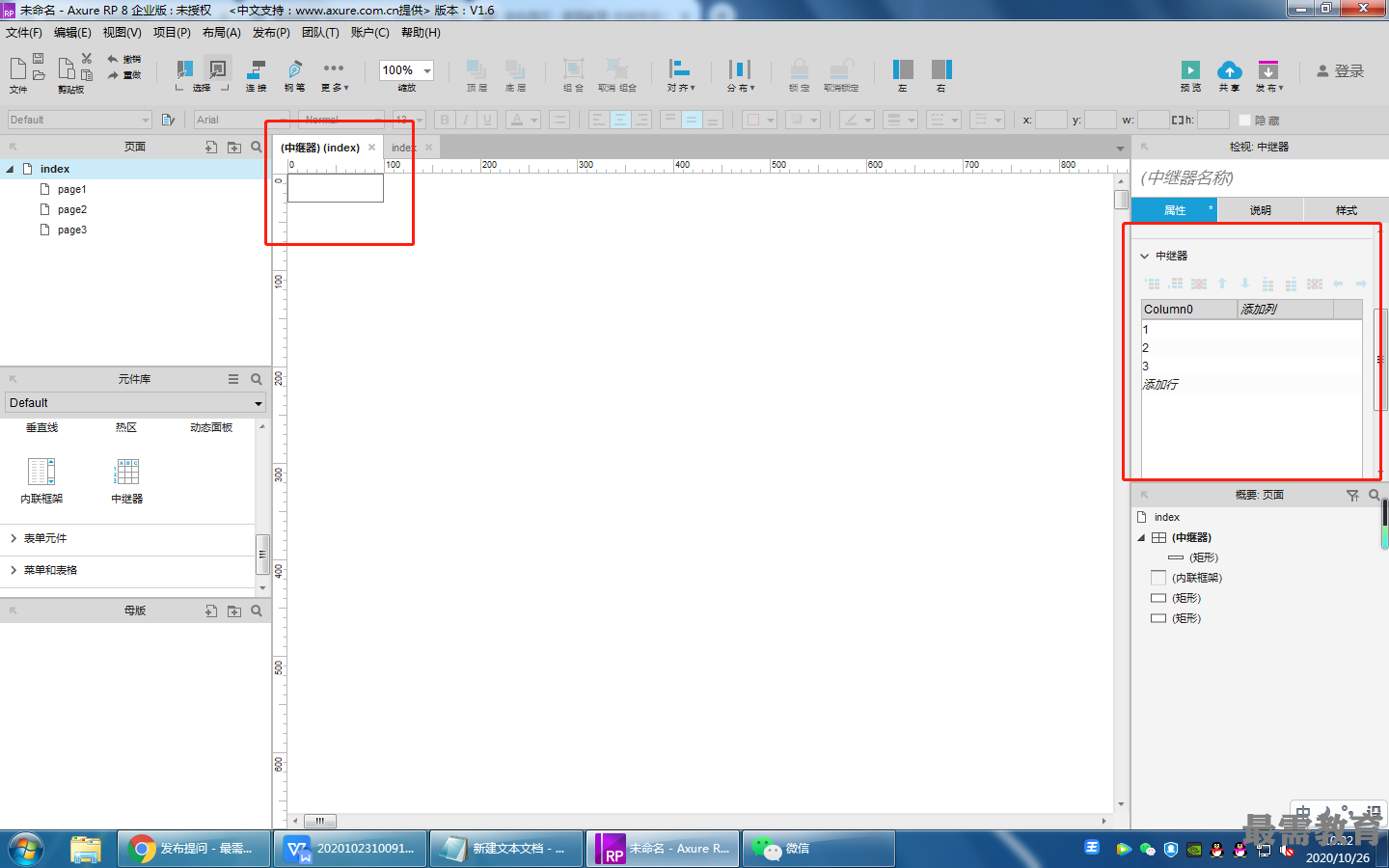
Task: Click the Login (登录) button
Action: [1341, 71]
